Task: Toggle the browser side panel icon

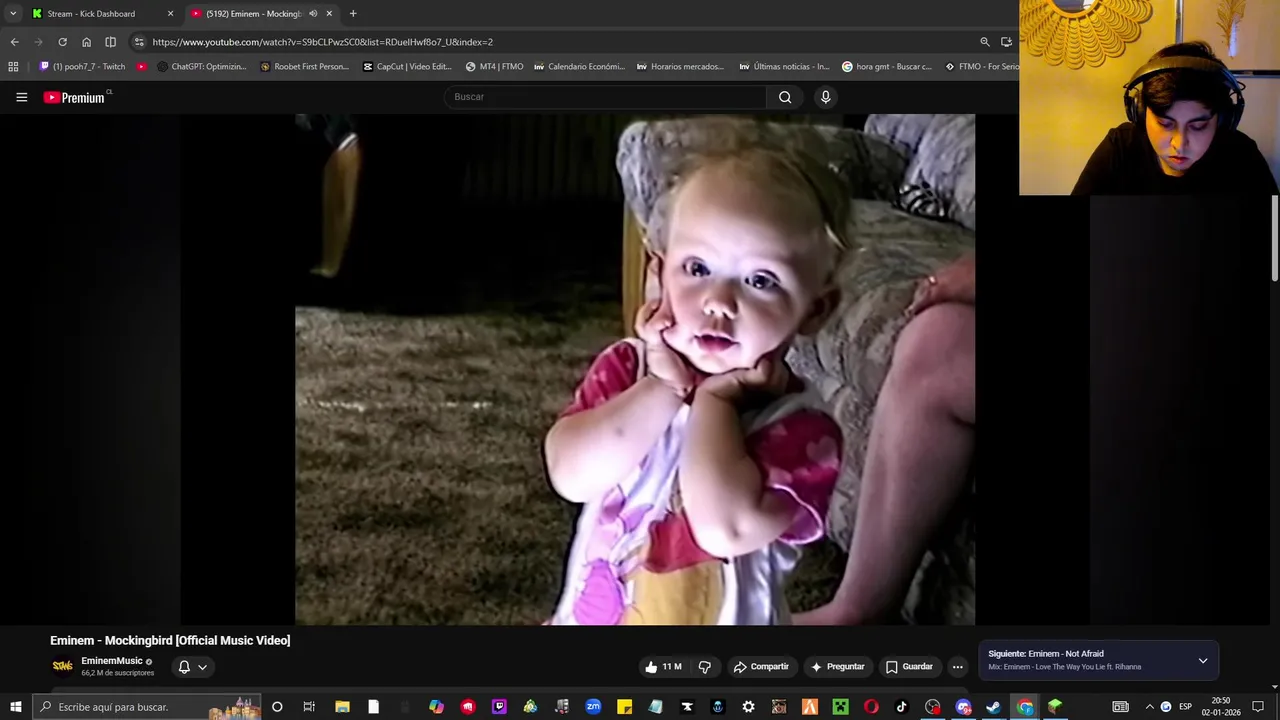Action: coord(110,42)
